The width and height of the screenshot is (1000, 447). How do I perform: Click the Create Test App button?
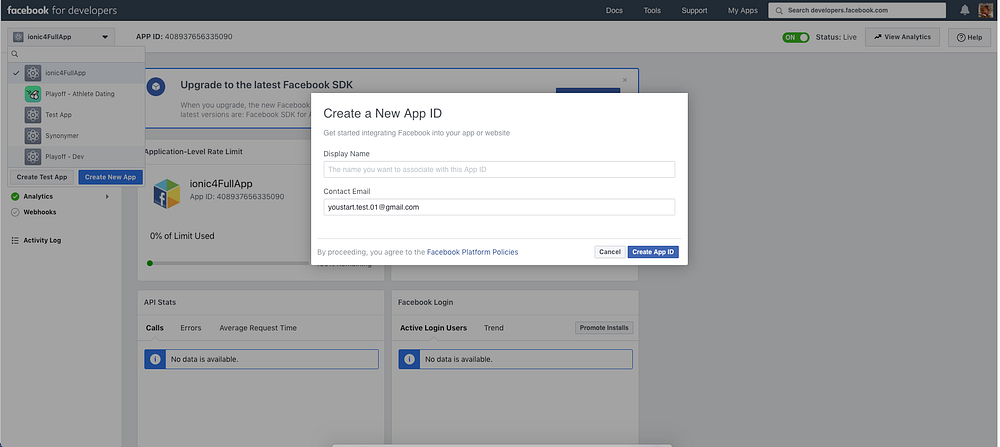[x=42, y=177]
